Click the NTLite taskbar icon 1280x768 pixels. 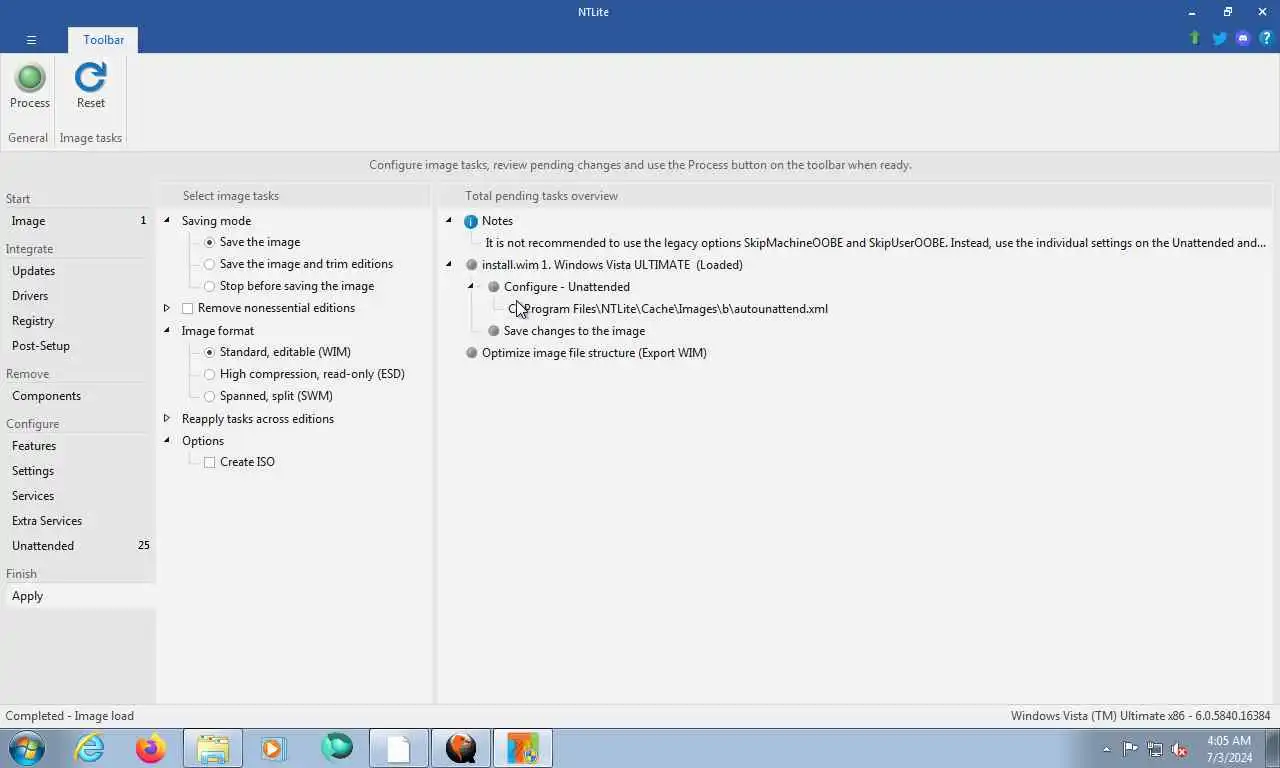[522, 748]
